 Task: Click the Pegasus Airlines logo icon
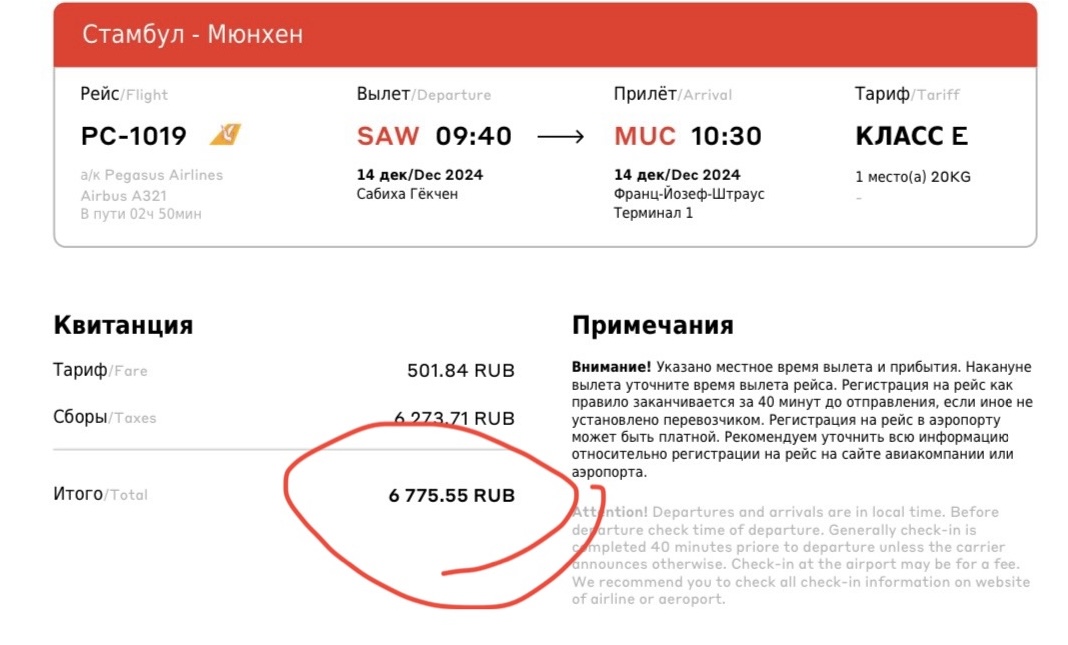pyautogui.click(x=225, y=134)
